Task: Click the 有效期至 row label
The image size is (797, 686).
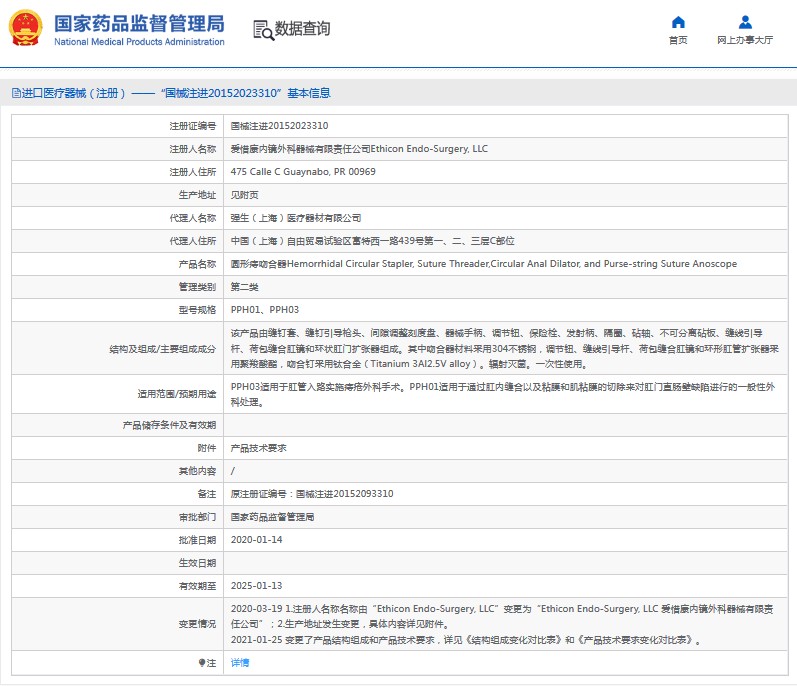Action: click(197, 586)
